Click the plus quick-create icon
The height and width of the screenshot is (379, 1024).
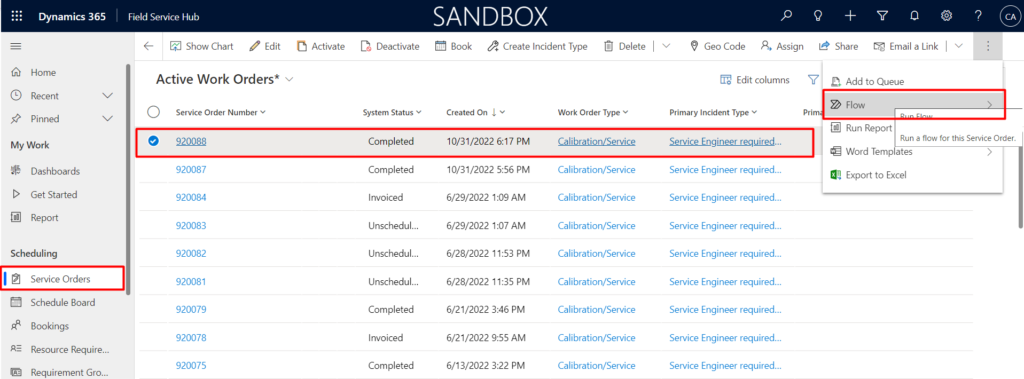pos(850,16)
